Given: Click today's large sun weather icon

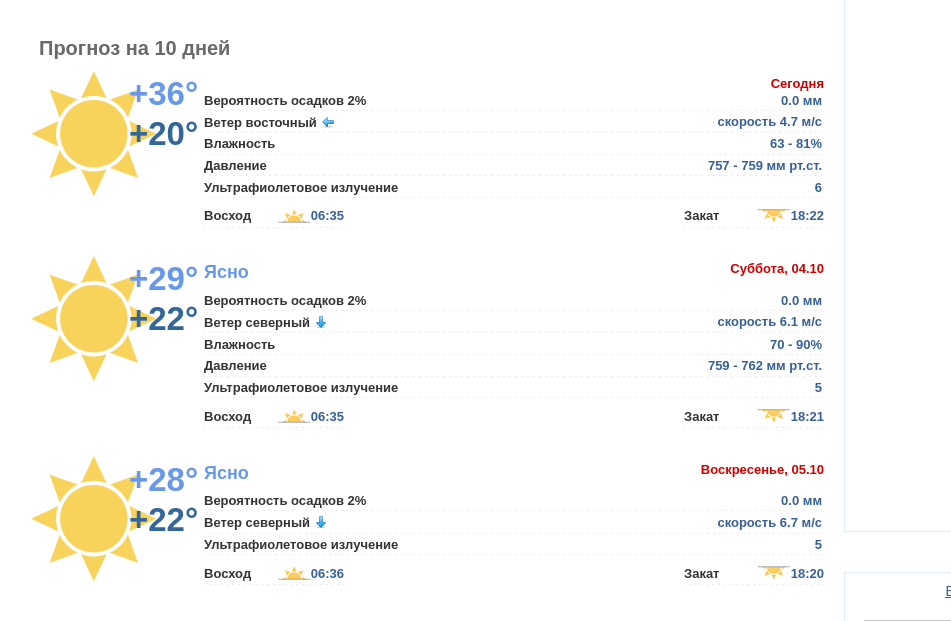Looking at the screenshot, I should 93,134.
